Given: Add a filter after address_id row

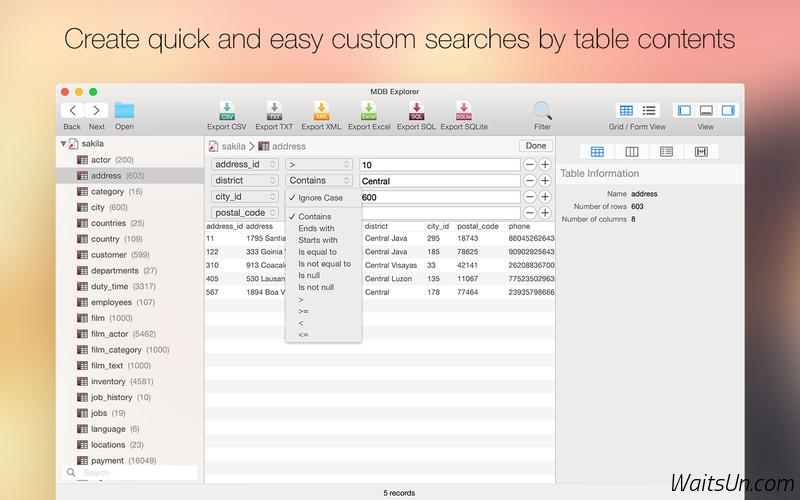Looking at the screenshot, I should click(545, 164).
